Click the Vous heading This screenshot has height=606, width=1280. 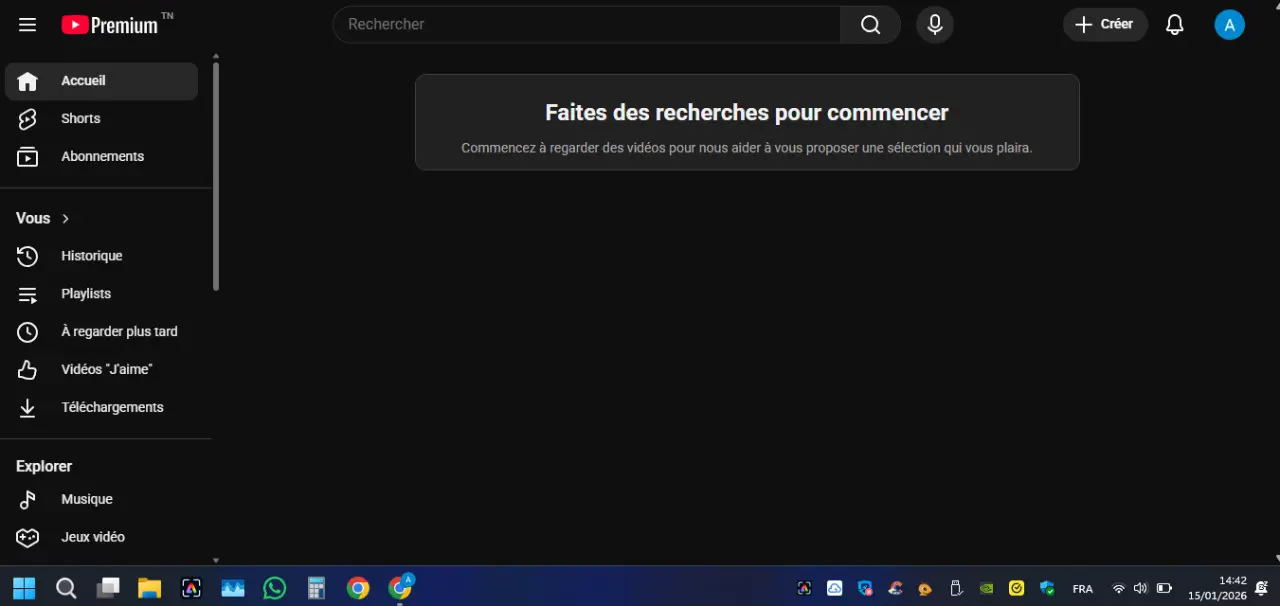pos(33,218)
